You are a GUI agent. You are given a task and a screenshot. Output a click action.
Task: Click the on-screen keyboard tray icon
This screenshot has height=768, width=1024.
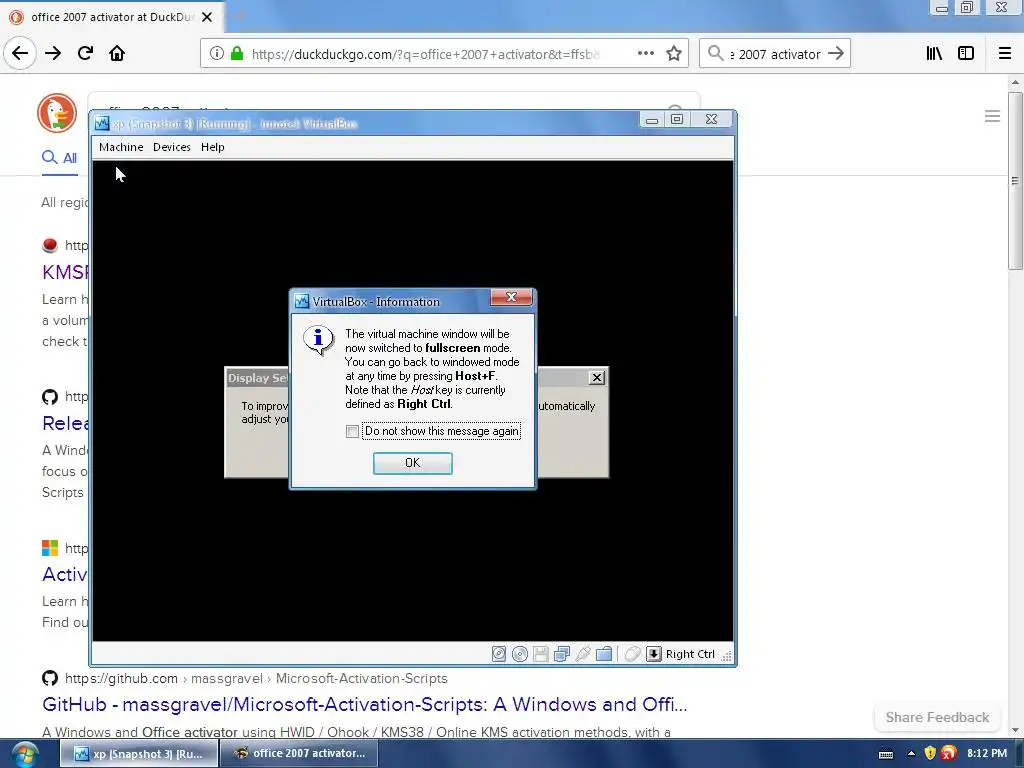point(886,754)
